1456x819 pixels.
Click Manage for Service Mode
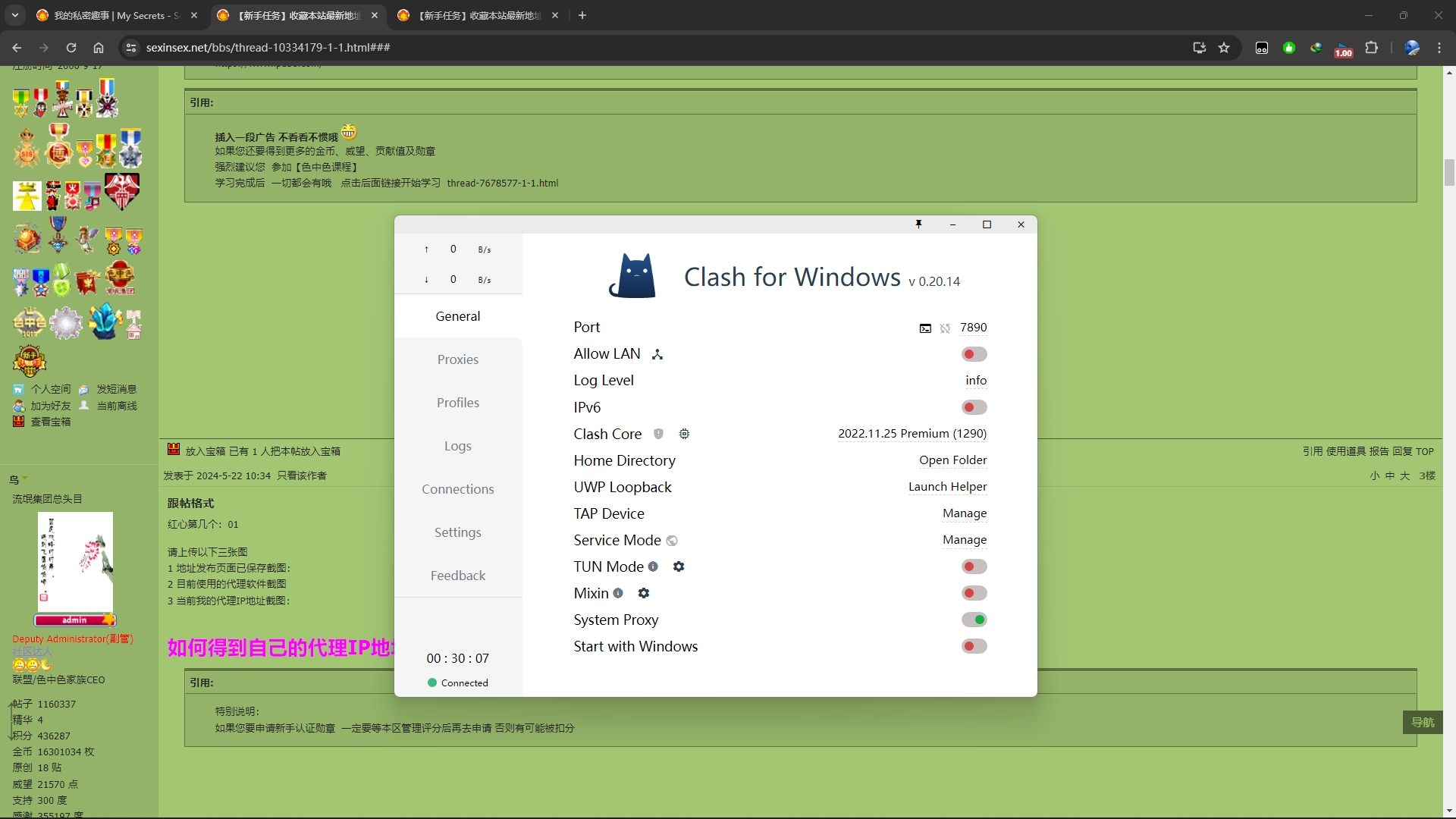tap(965, 540)
